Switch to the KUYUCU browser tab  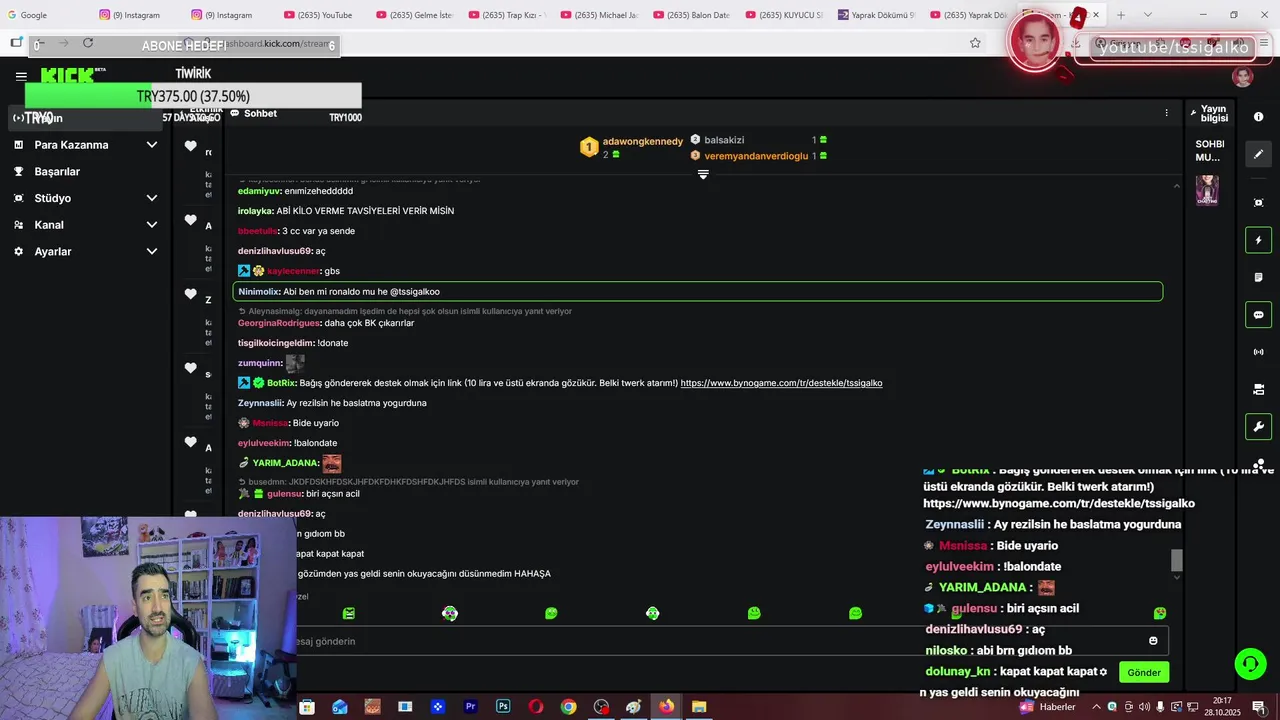tap(783, 15)
